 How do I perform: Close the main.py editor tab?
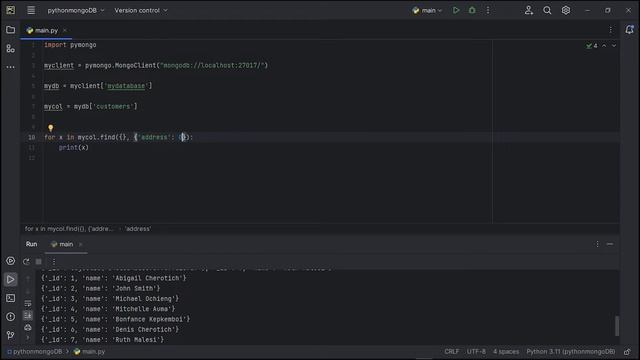(x=65, y=30)
